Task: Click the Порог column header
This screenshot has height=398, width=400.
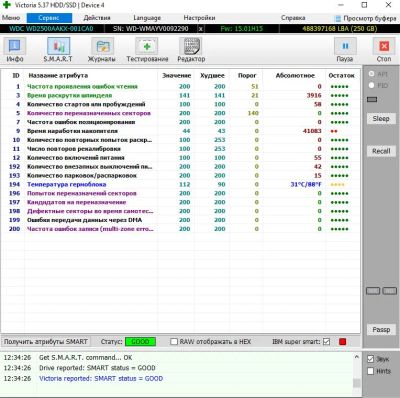Action: (x=247, y=76)
